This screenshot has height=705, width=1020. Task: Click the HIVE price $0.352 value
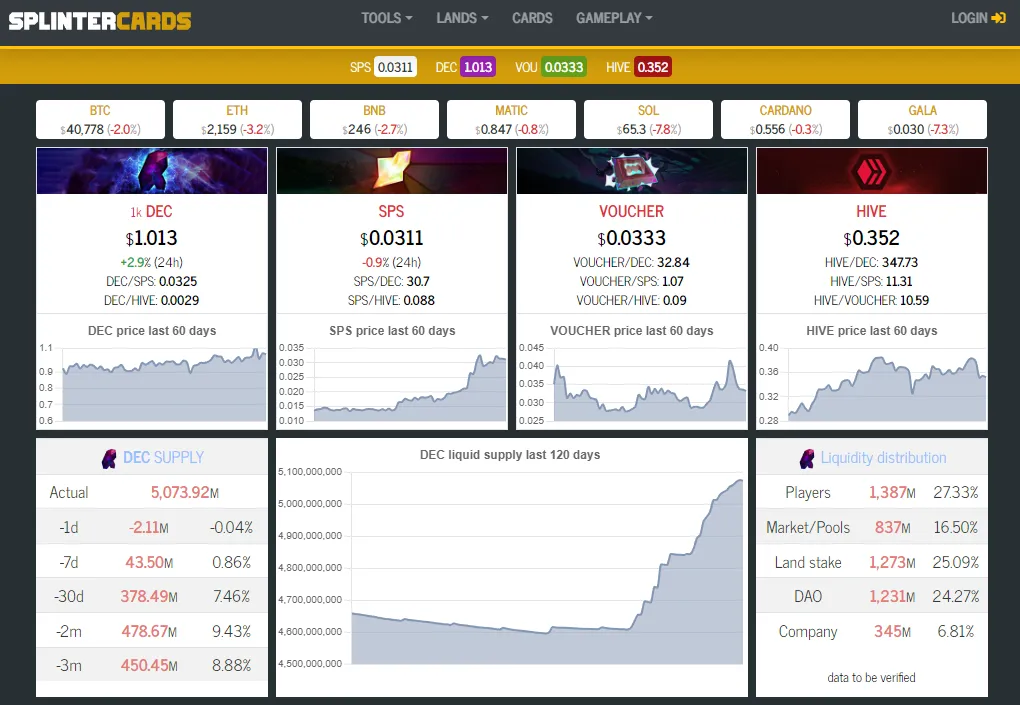pyautogui.click(x=872, y=238)
